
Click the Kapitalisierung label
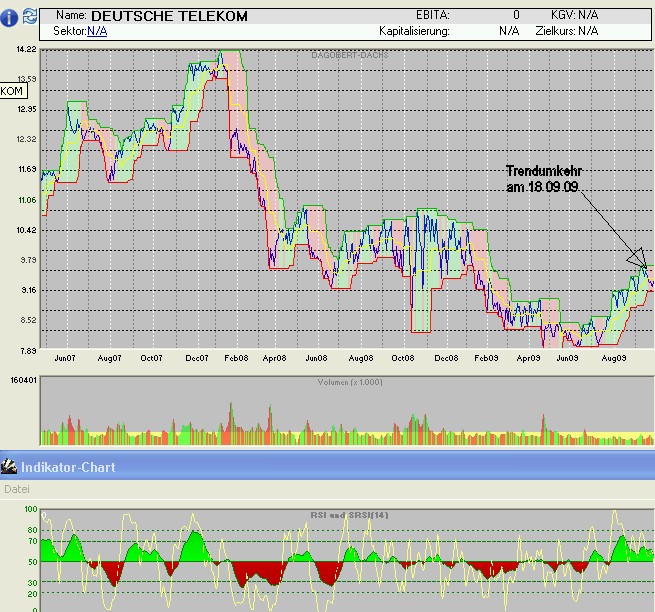tap(414, 31)
